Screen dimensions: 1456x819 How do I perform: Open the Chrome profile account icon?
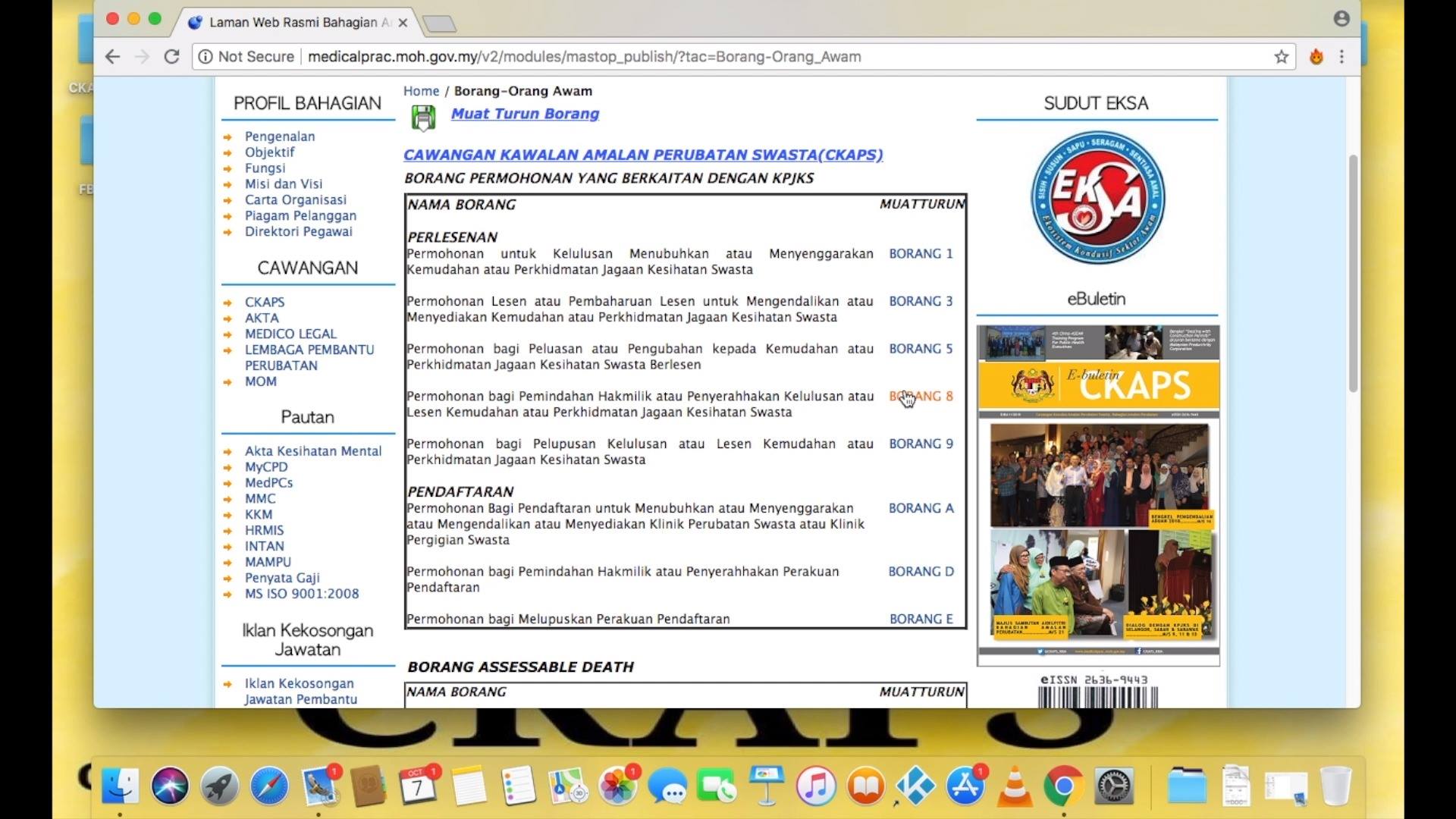point(1341,19)
